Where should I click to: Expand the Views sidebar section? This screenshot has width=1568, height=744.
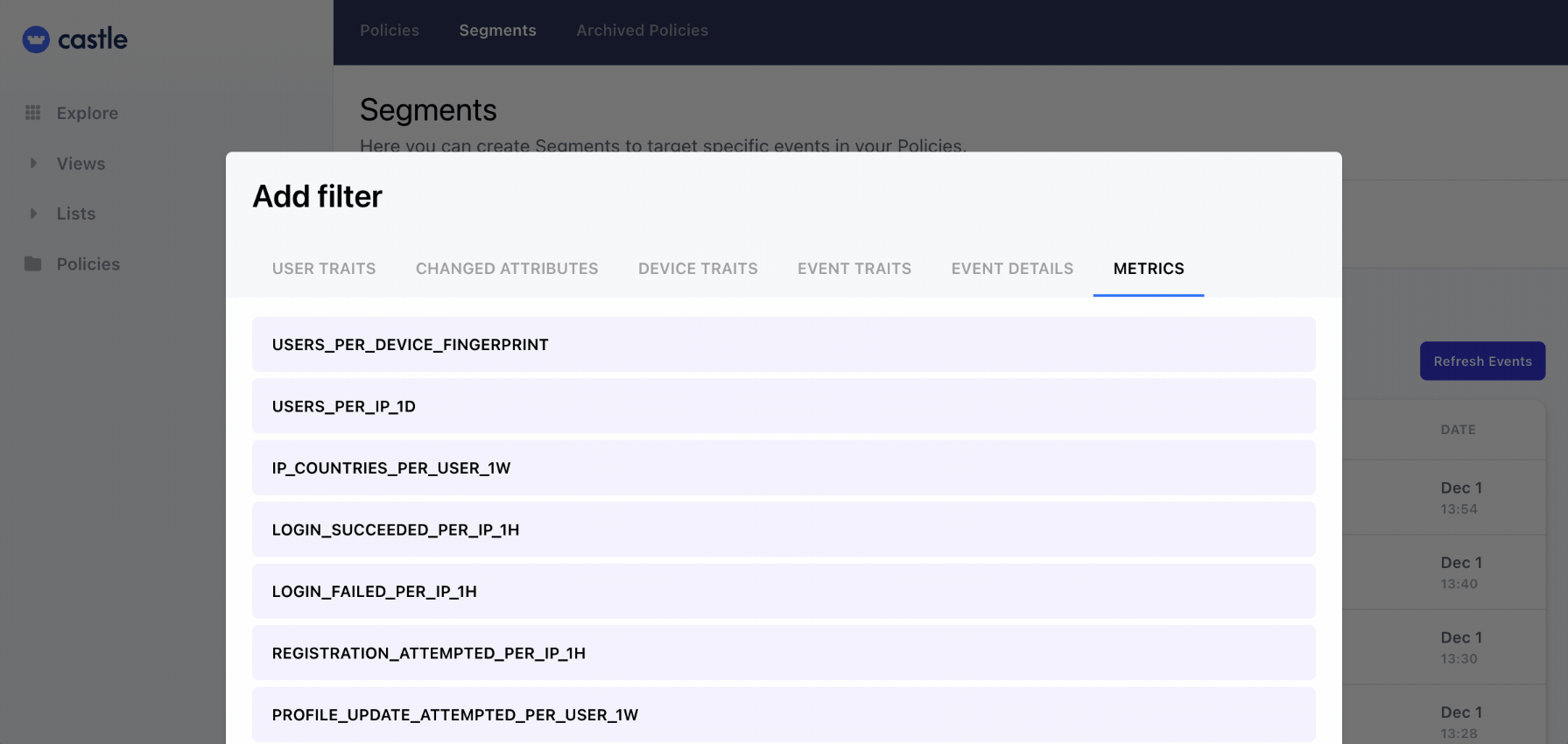[33, 164]
